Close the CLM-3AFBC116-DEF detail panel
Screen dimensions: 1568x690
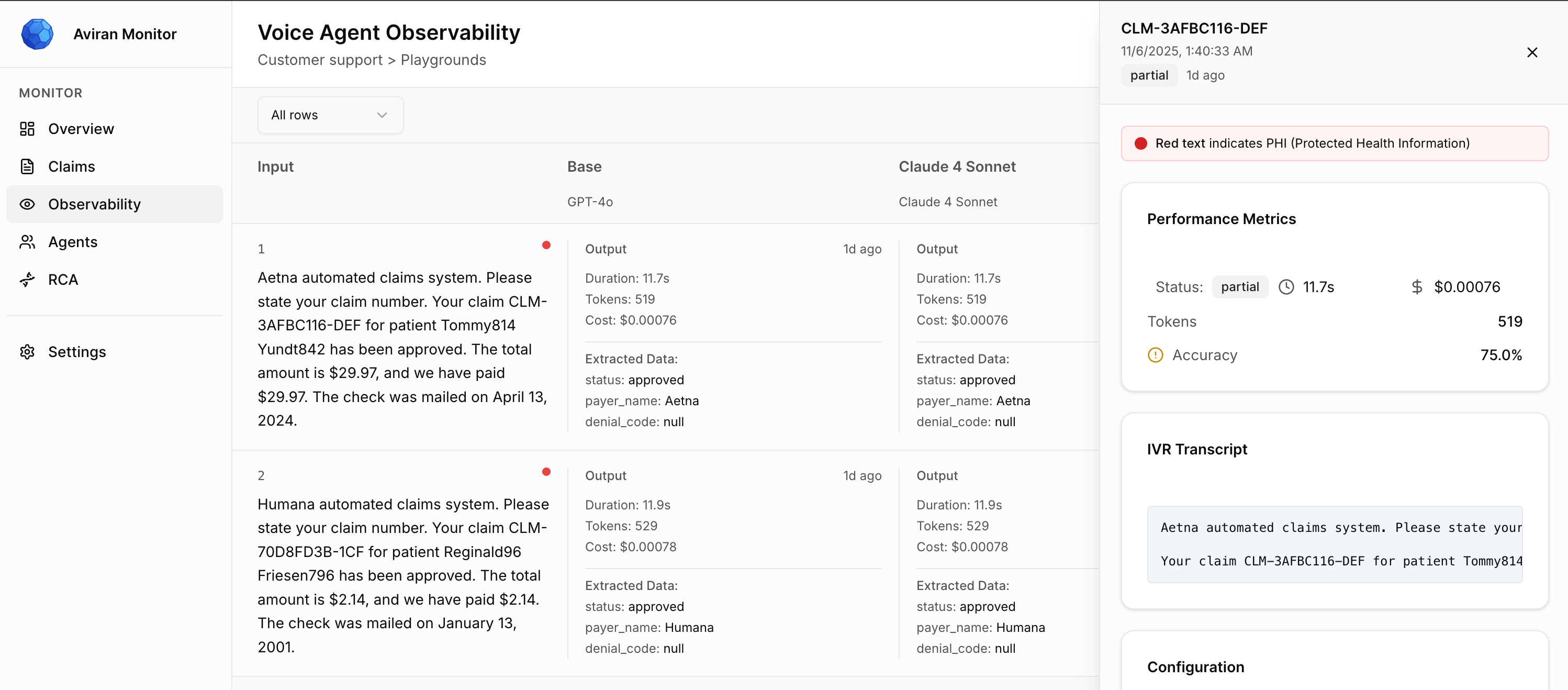click(x=1531, y=52)
